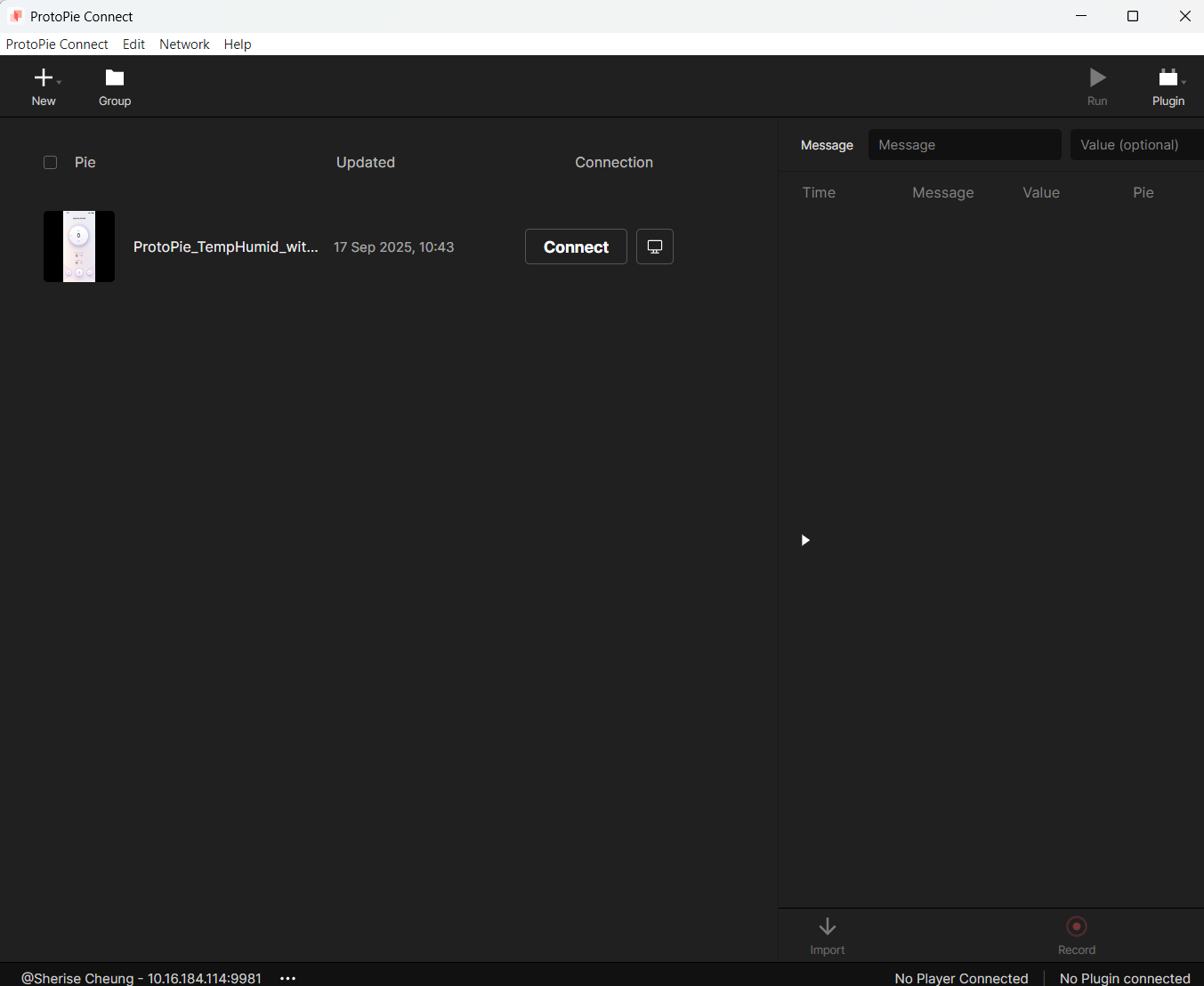
Task: Open the Network menu
Action: coord(184,44)
